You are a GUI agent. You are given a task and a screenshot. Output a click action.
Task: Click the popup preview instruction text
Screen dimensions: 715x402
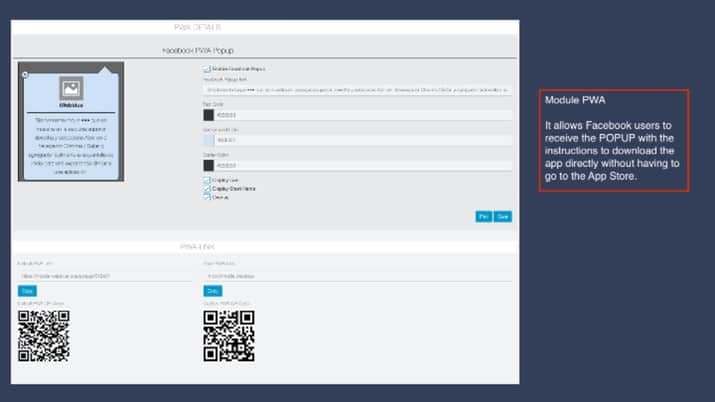tap(71, 146)
